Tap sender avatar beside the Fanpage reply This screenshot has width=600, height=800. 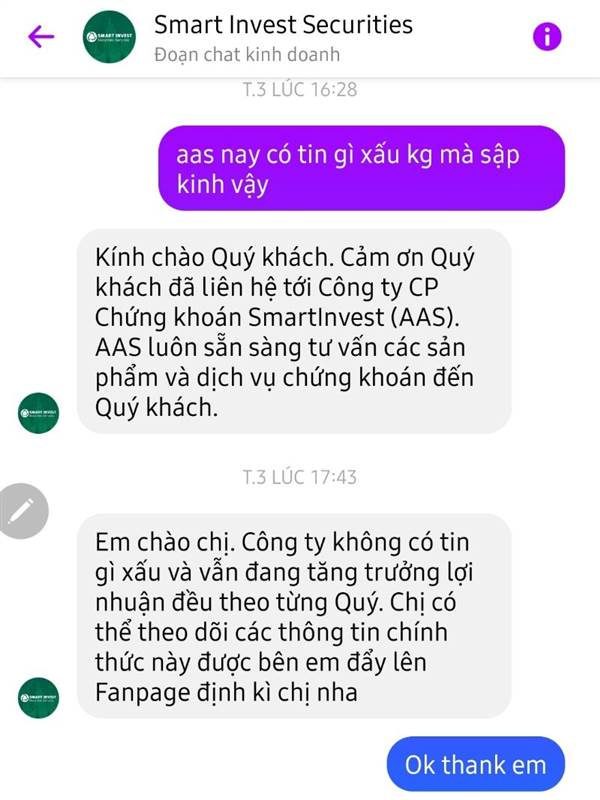click(38, 697)
